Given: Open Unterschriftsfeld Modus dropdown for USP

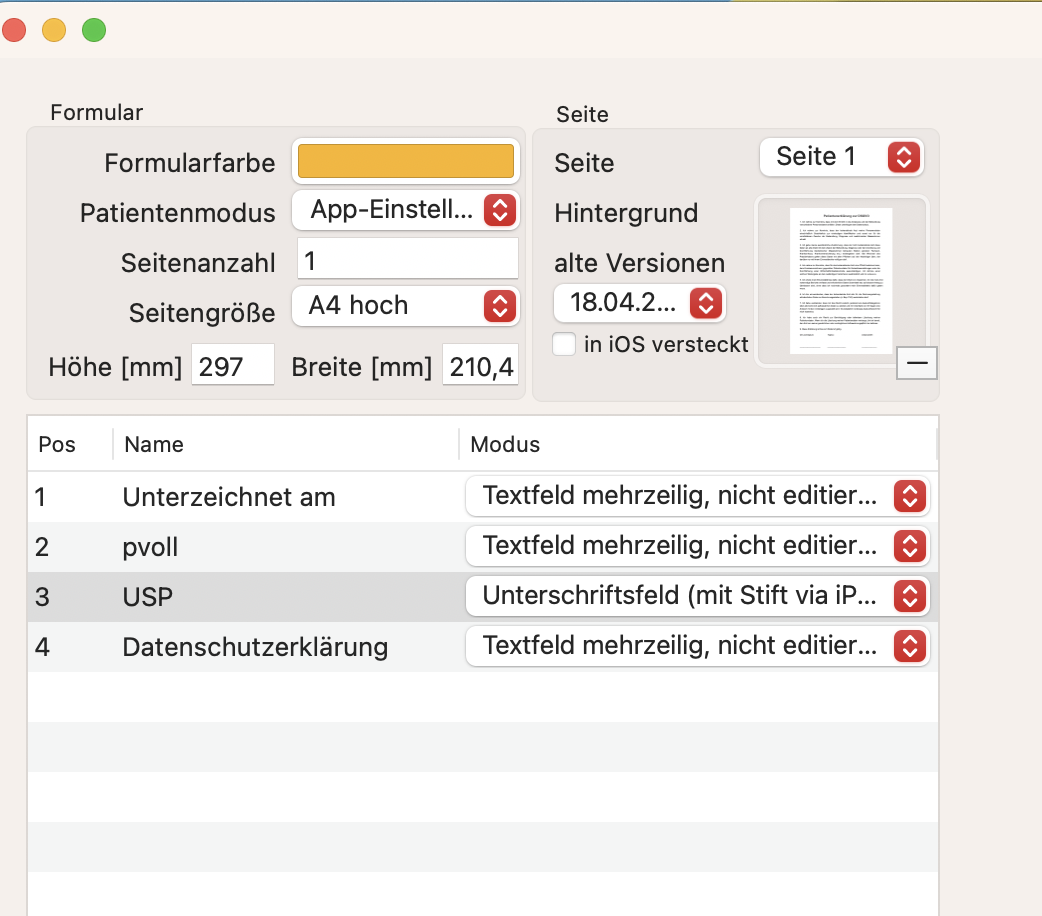Looking at the screenshot, I should 697,596.
